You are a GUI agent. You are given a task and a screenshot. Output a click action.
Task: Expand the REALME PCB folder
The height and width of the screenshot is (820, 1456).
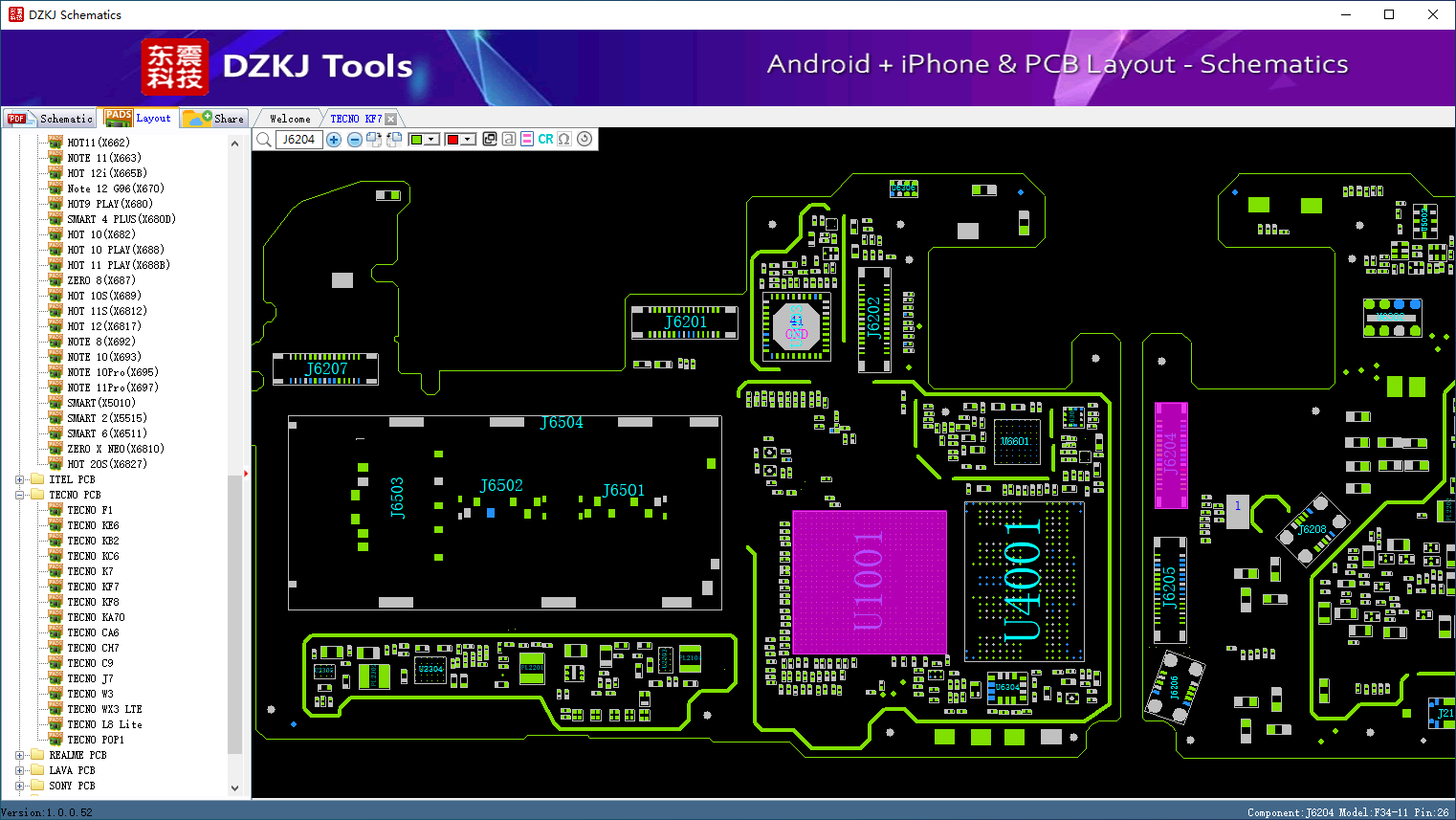point(20,755)
